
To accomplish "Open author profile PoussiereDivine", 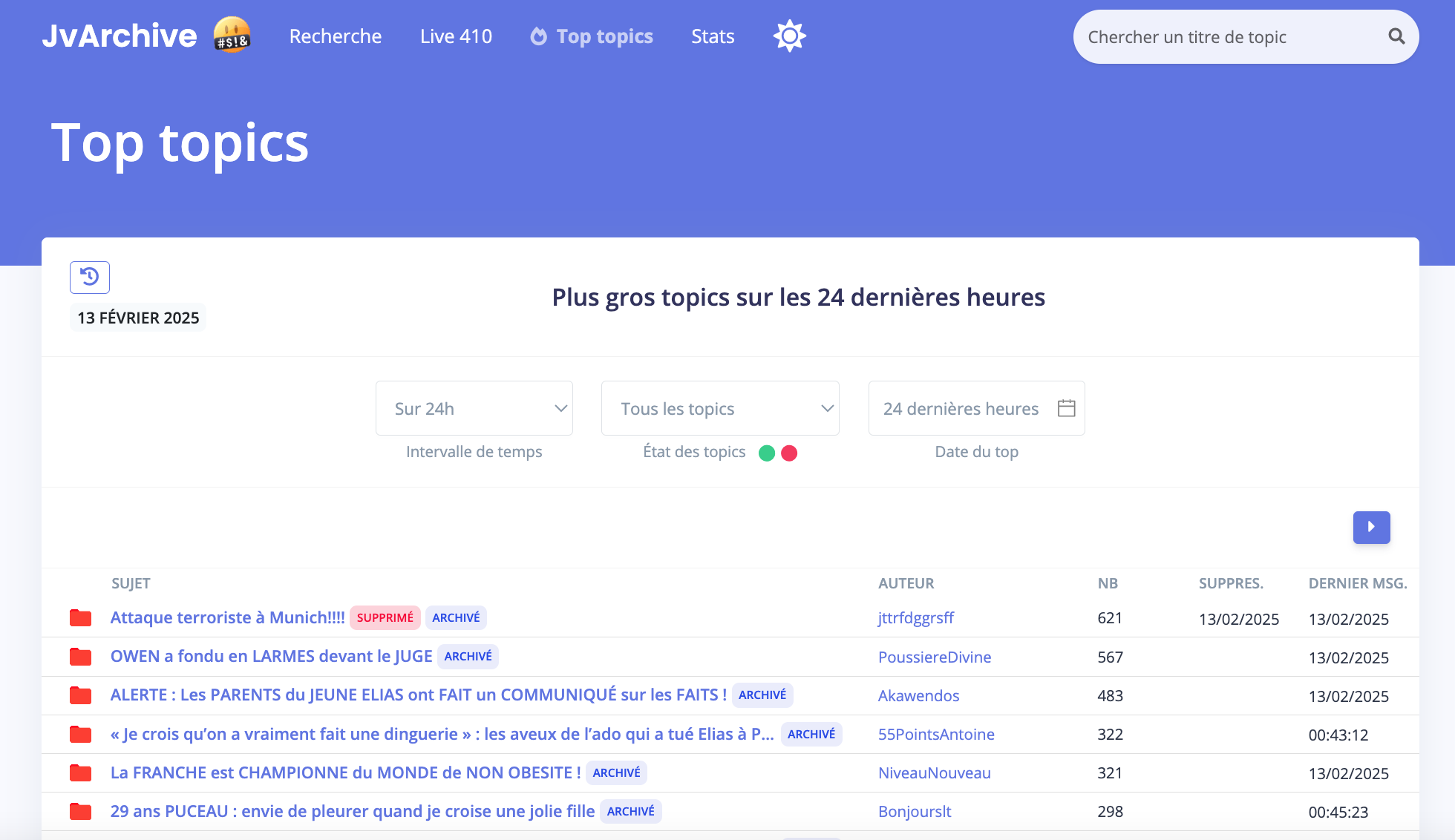I will tap(934, 657).
